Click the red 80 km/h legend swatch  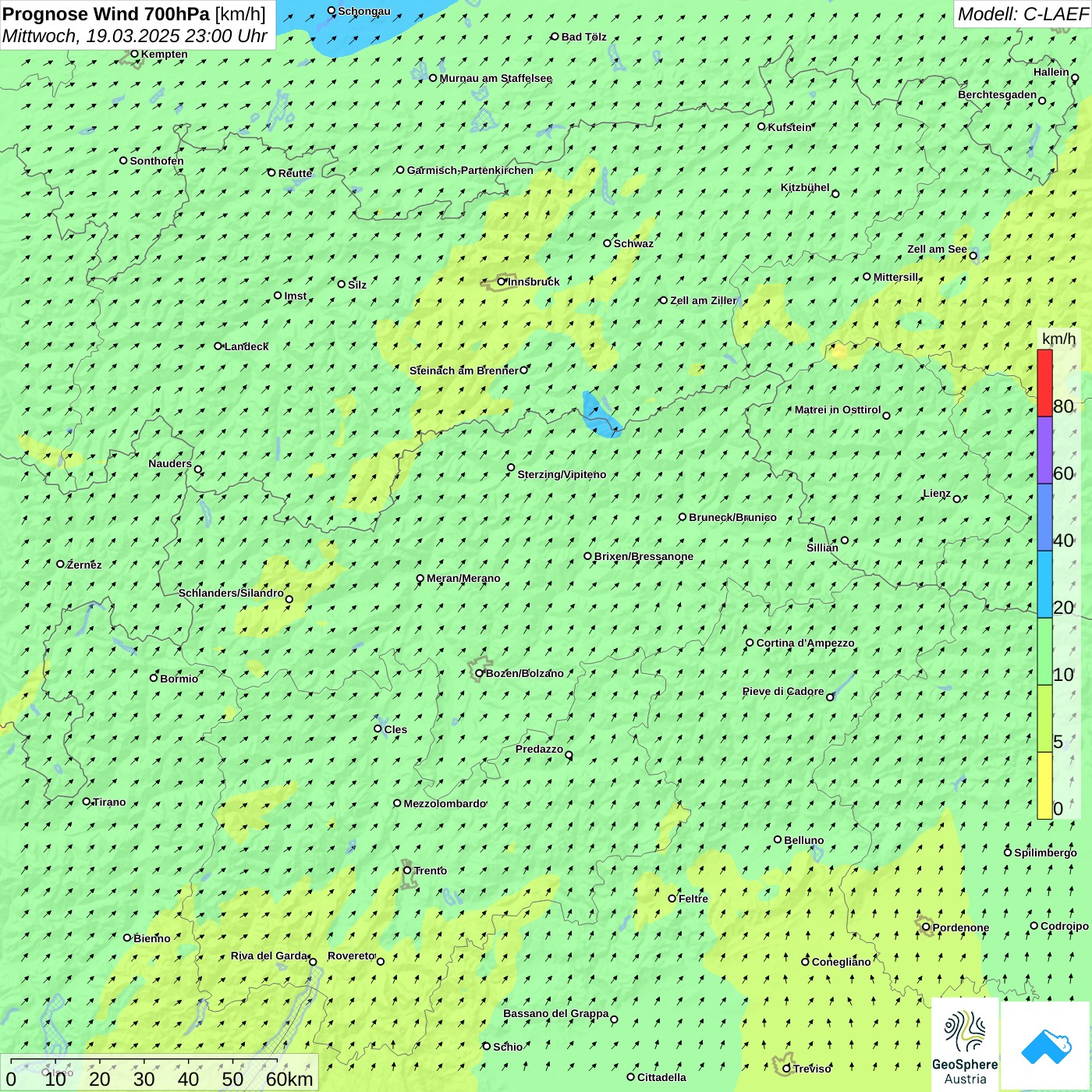pyautogui.click(x=1044, y=383)
